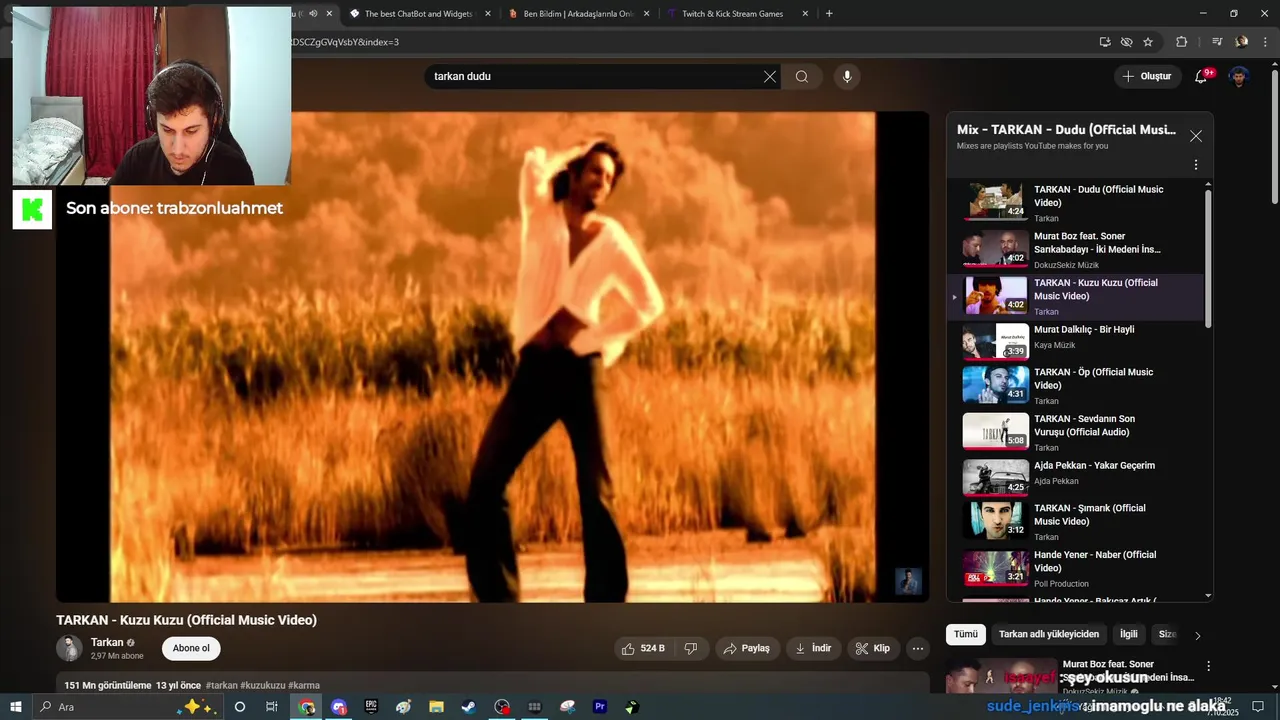Click the video watermark thumbnail in the player corner
The image size is (1280, 720).
tap(908, 582)
